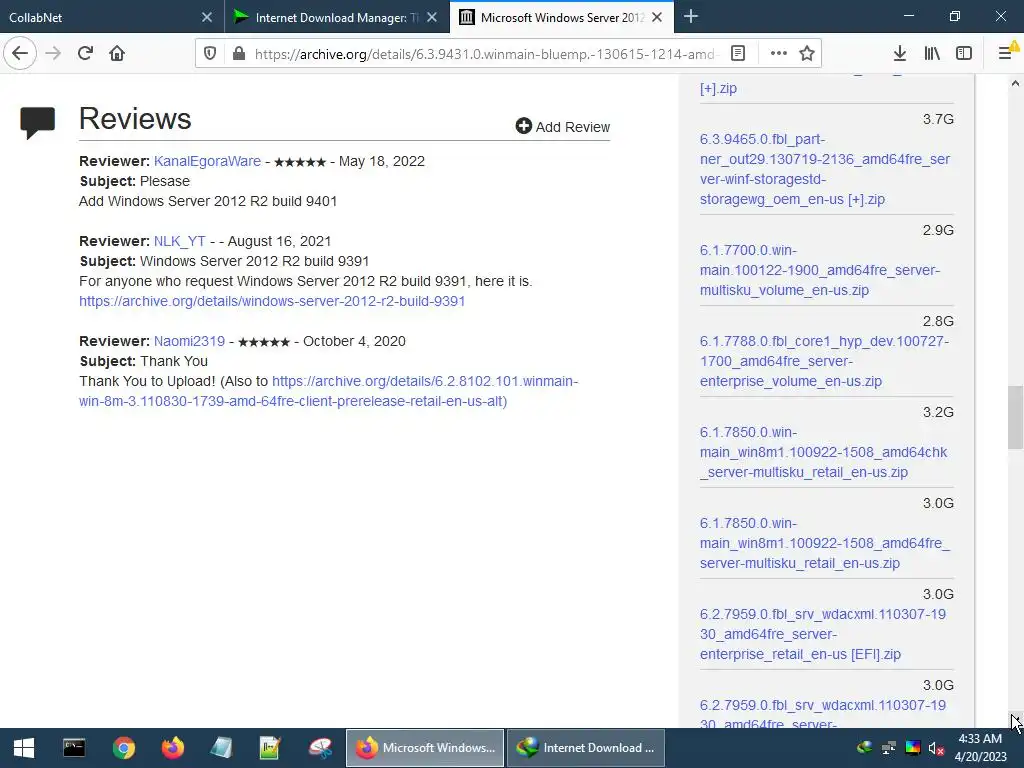Click text 'Add Windows Server 2012 R2 build 9401'
This screenshot has width=1024, height=768.
(x=208, y=201)
